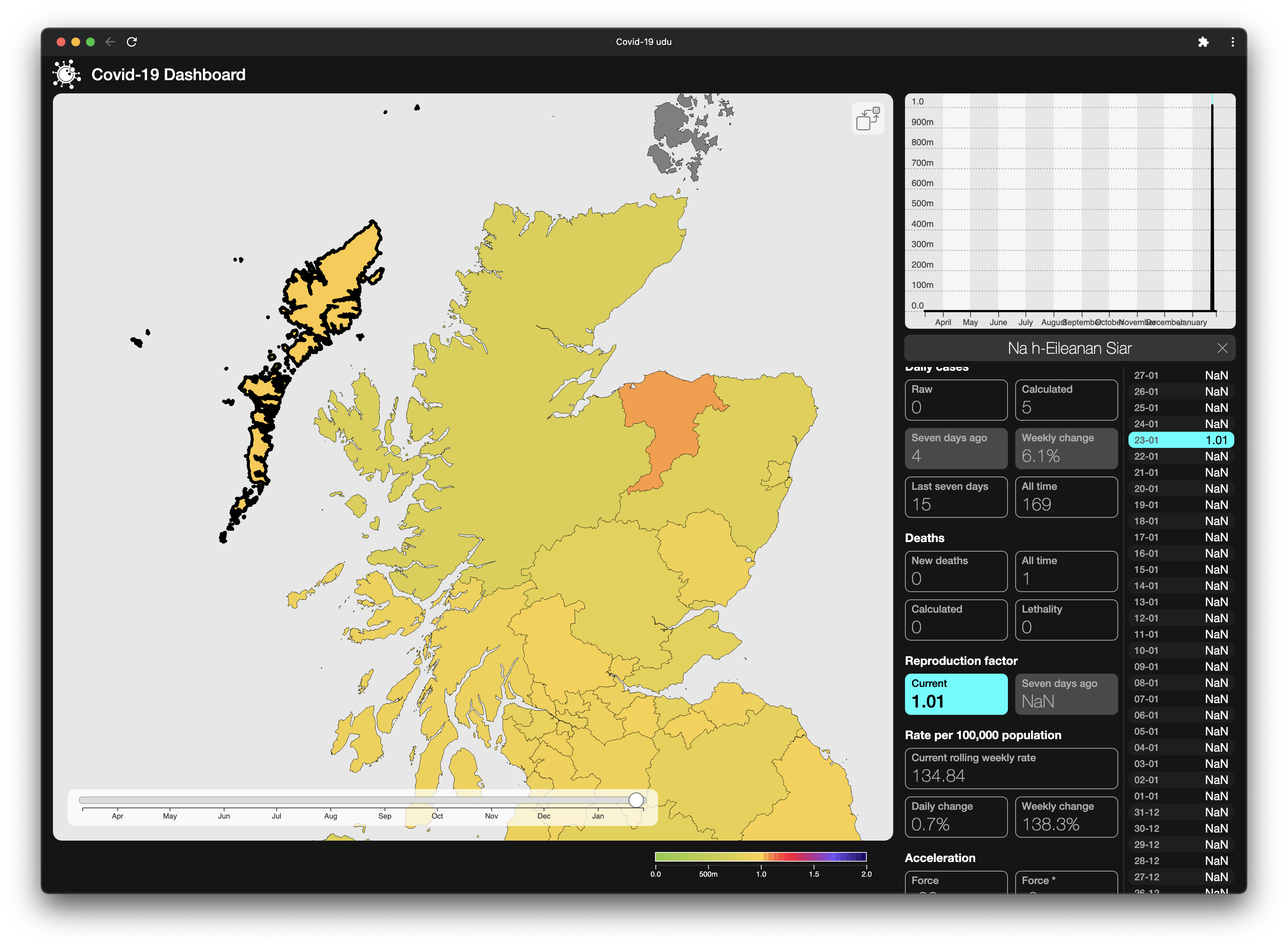Select the 01-01 date row
The height and width of the screenshot is (948, 1288).
point(1181,796)
